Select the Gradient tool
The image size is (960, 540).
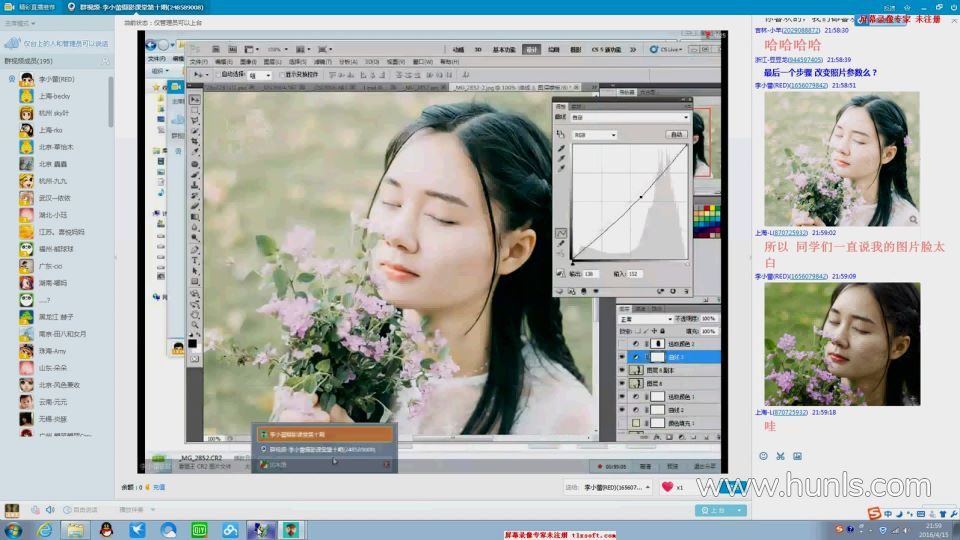[195, 217]
